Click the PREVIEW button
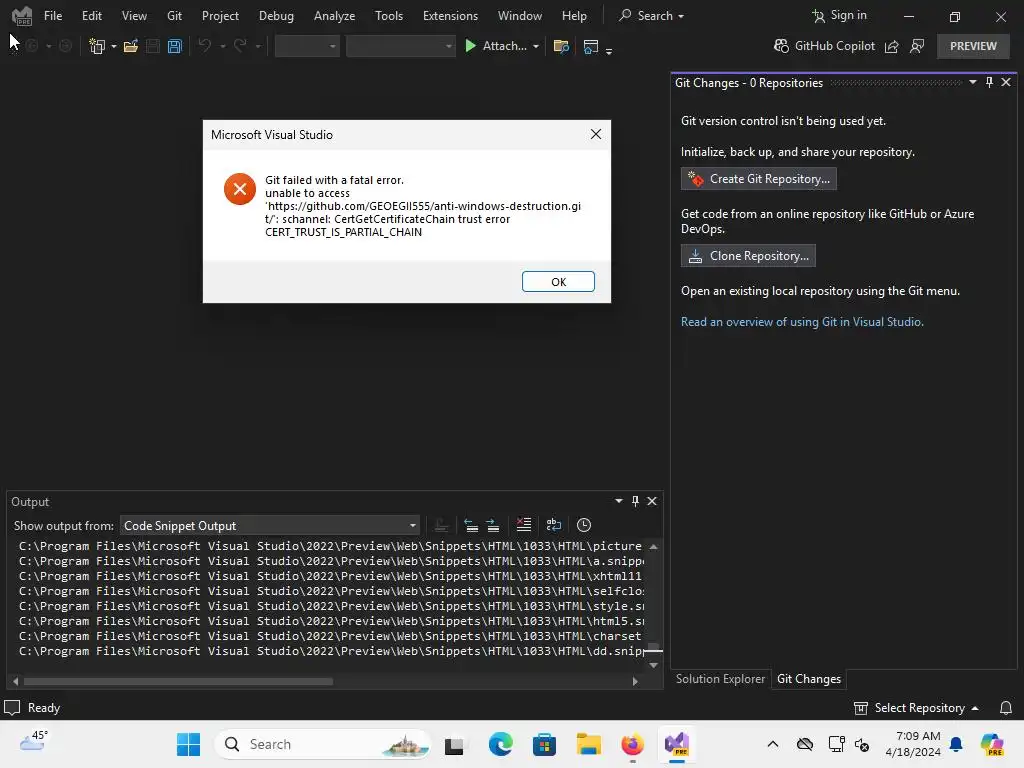 (x=973, y=46)
